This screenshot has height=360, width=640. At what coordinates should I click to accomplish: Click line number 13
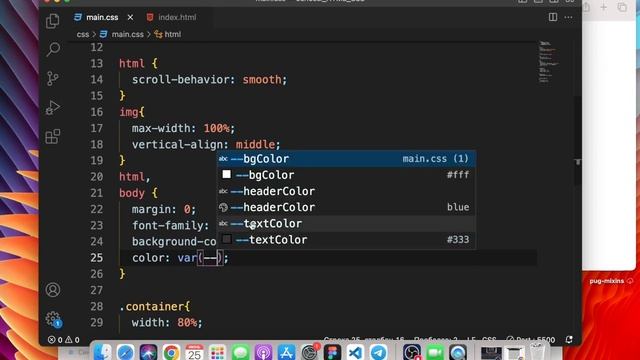(97, 63)
